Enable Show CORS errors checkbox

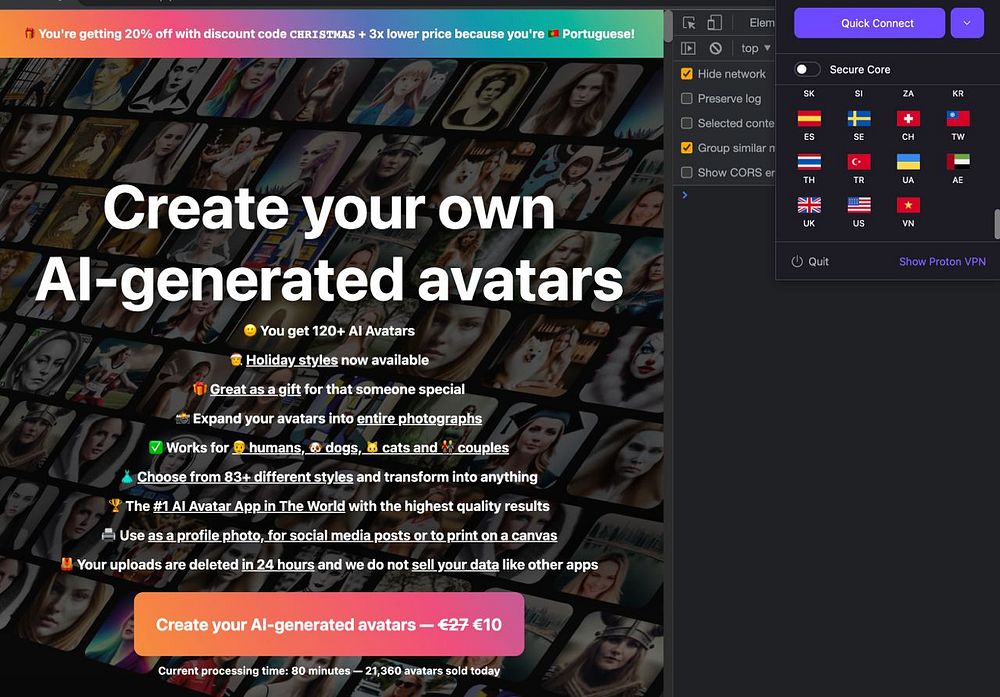(x=687, y=172)
